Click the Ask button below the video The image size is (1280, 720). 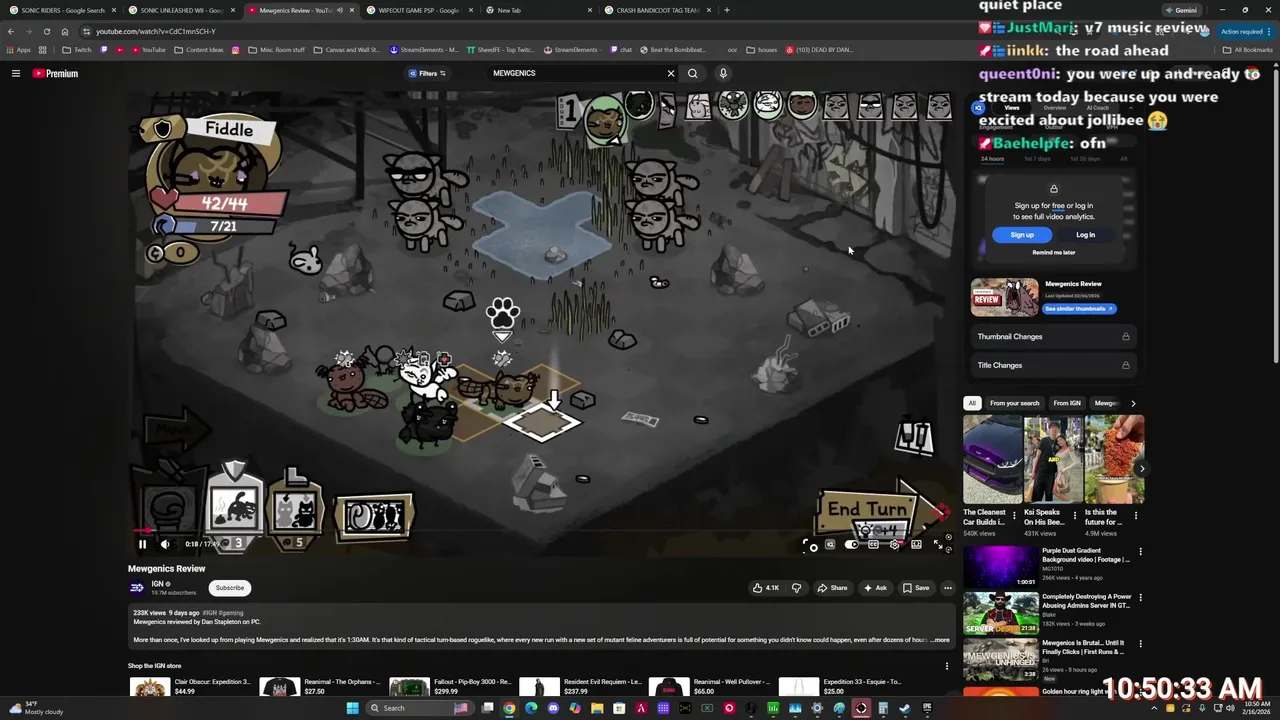pos(875,588)
